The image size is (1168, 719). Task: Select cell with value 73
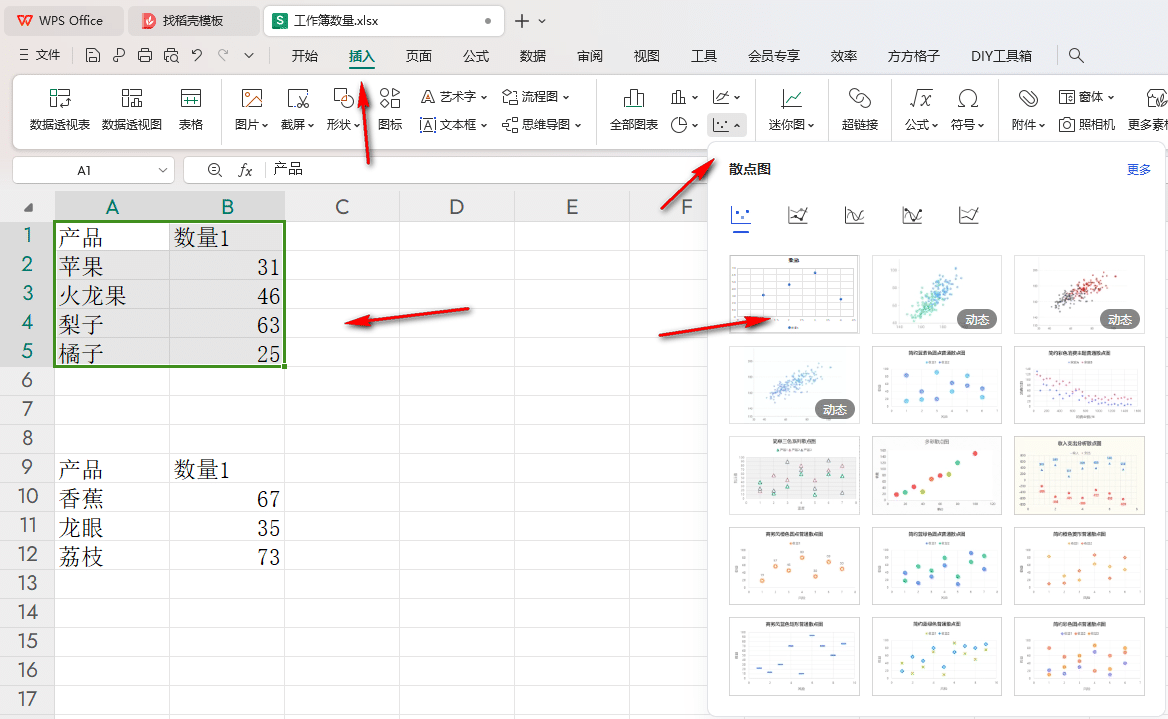coord(226,557)
